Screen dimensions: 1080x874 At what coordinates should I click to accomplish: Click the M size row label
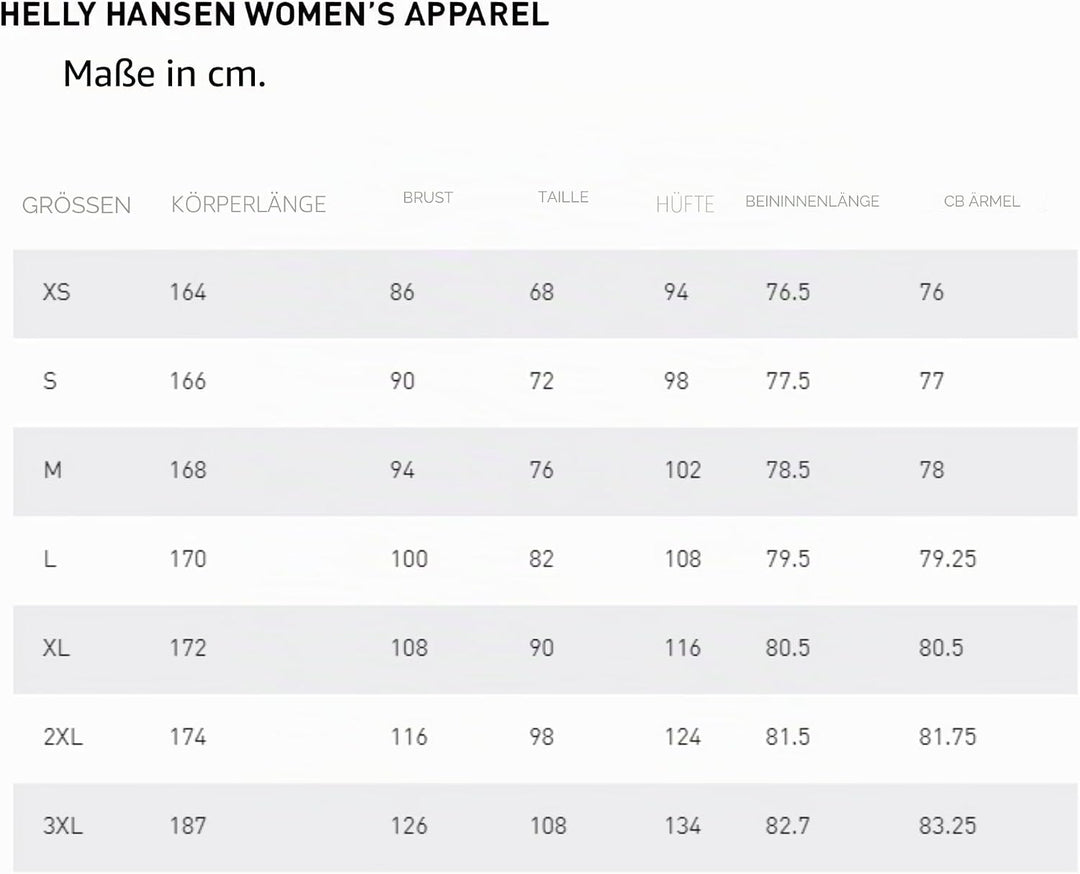coord(53,470)
